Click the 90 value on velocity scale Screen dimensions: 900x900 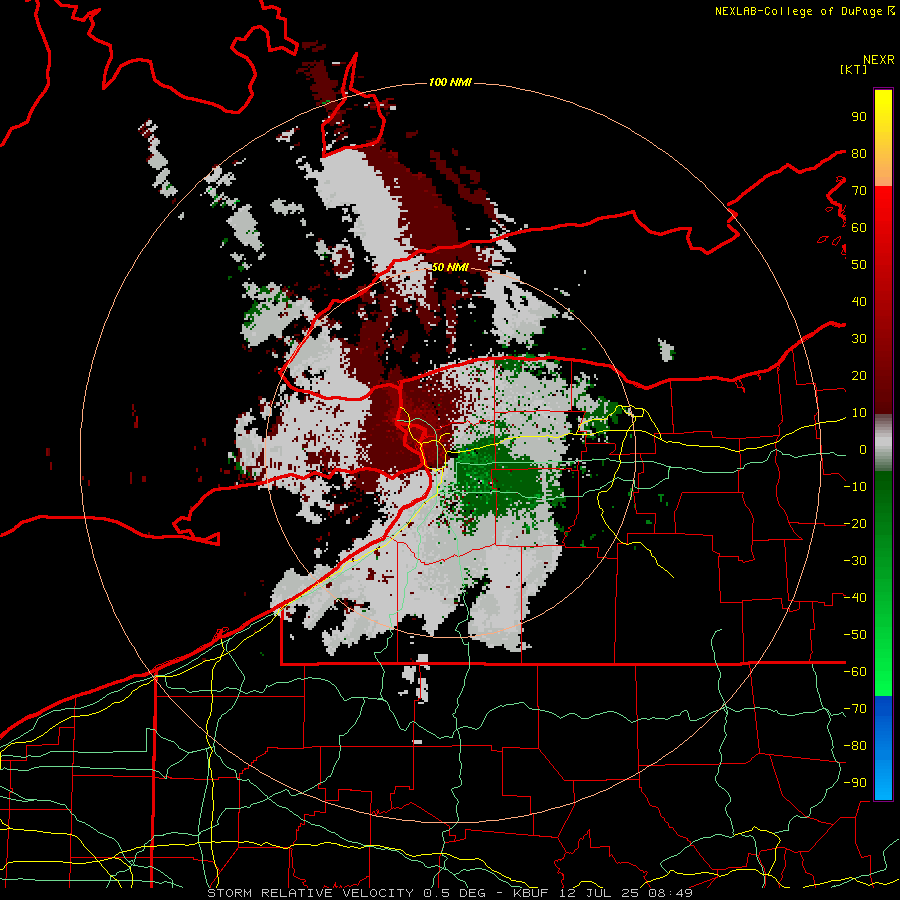click(x=859, y=117)
